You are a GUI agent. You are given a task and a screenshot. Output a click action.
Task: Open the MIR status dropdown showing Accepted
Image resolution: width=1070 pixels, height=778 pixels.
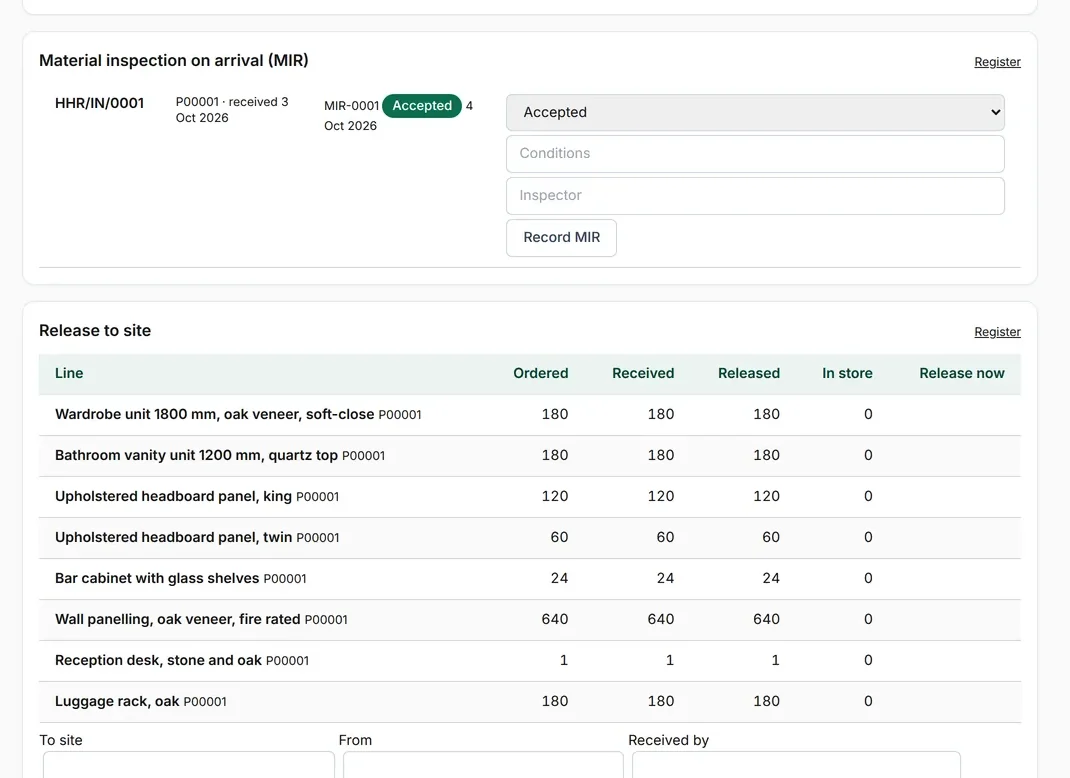tap(755, 113)
